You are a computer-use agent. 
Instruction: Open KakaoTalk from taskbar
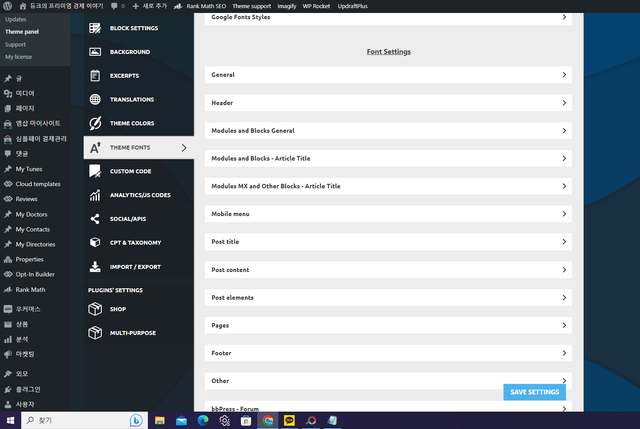coord(289,420)
